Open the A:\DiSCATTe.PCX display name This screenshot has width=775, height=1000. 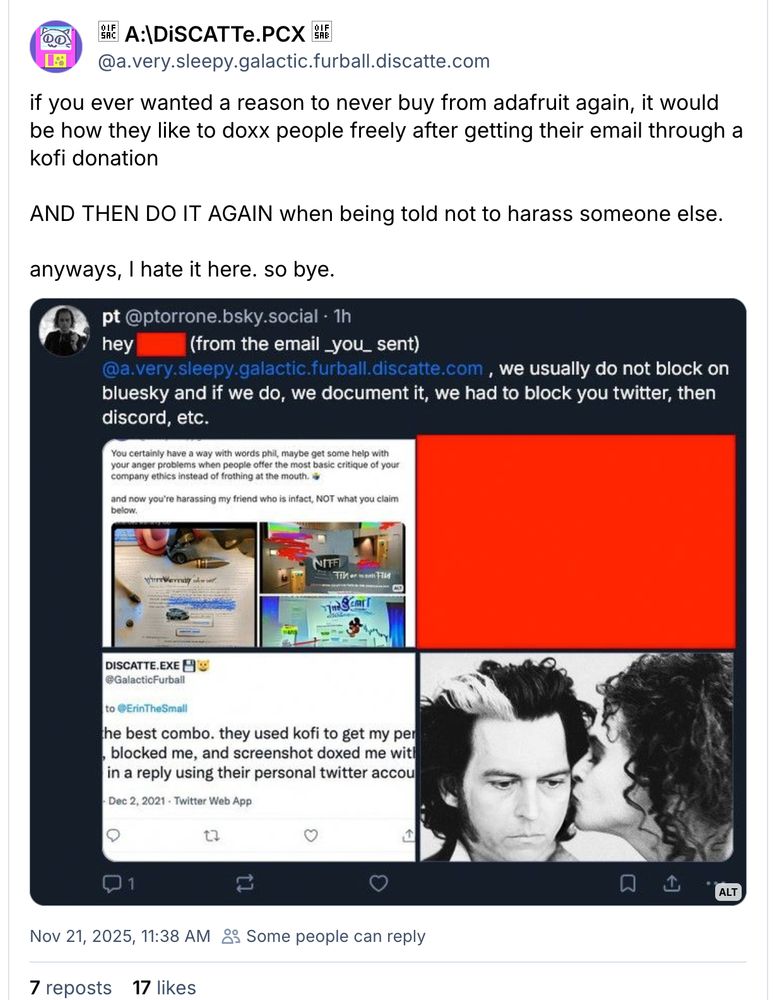point(215,33)
